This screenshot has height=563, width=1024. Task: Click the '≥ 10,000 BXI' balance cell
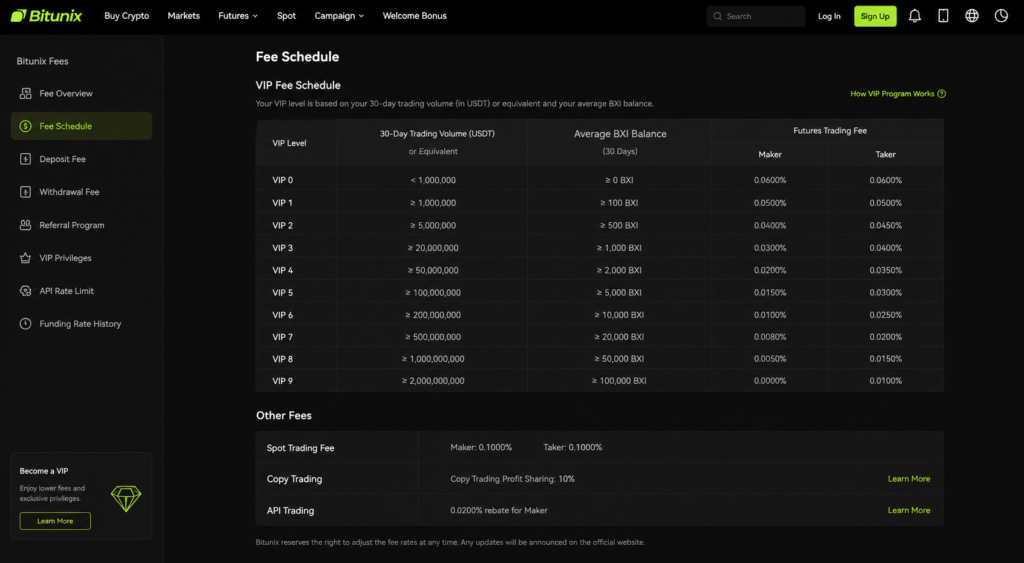pos(619,315)
